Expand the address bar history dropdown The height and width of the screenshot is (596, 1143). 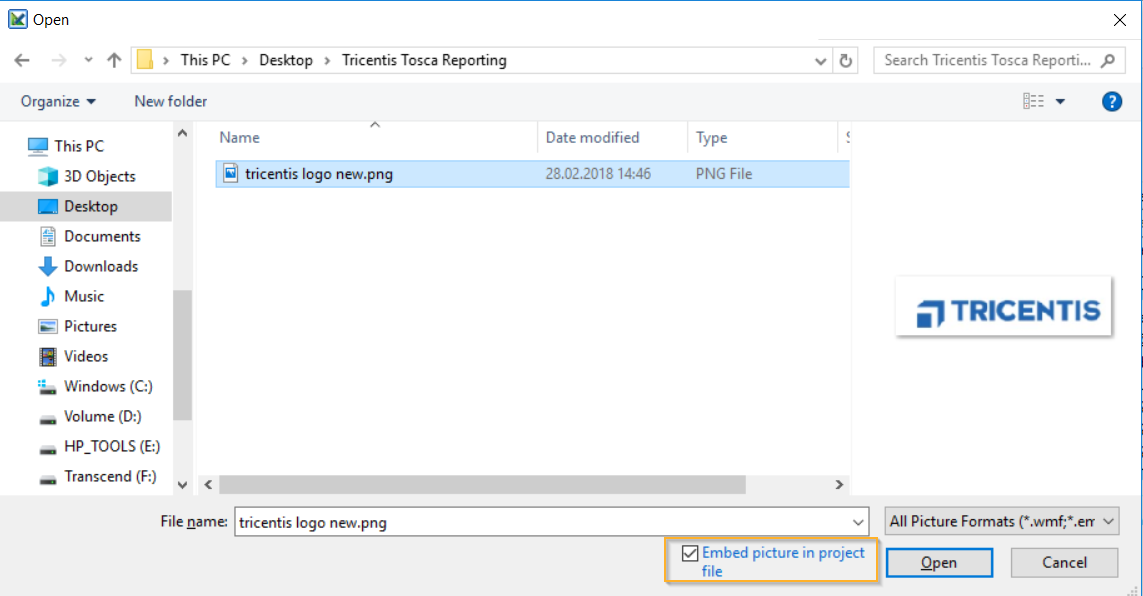point(821,61)
